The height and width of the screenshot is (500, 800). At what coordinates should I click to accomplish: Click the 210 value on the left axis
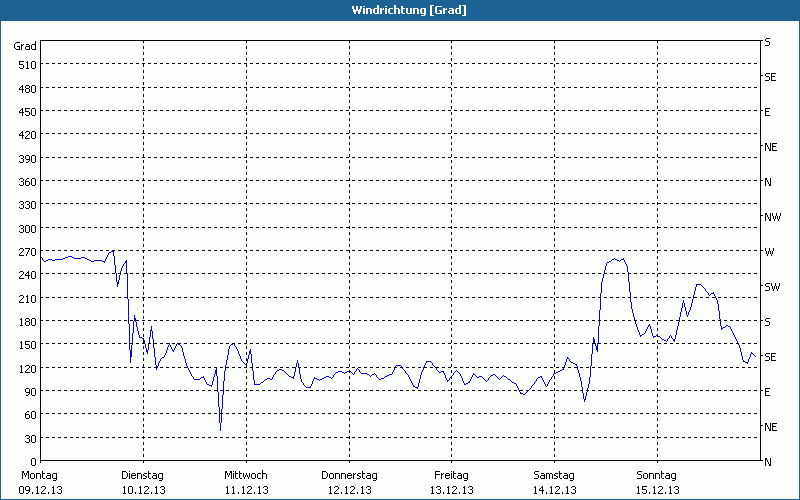28,298
